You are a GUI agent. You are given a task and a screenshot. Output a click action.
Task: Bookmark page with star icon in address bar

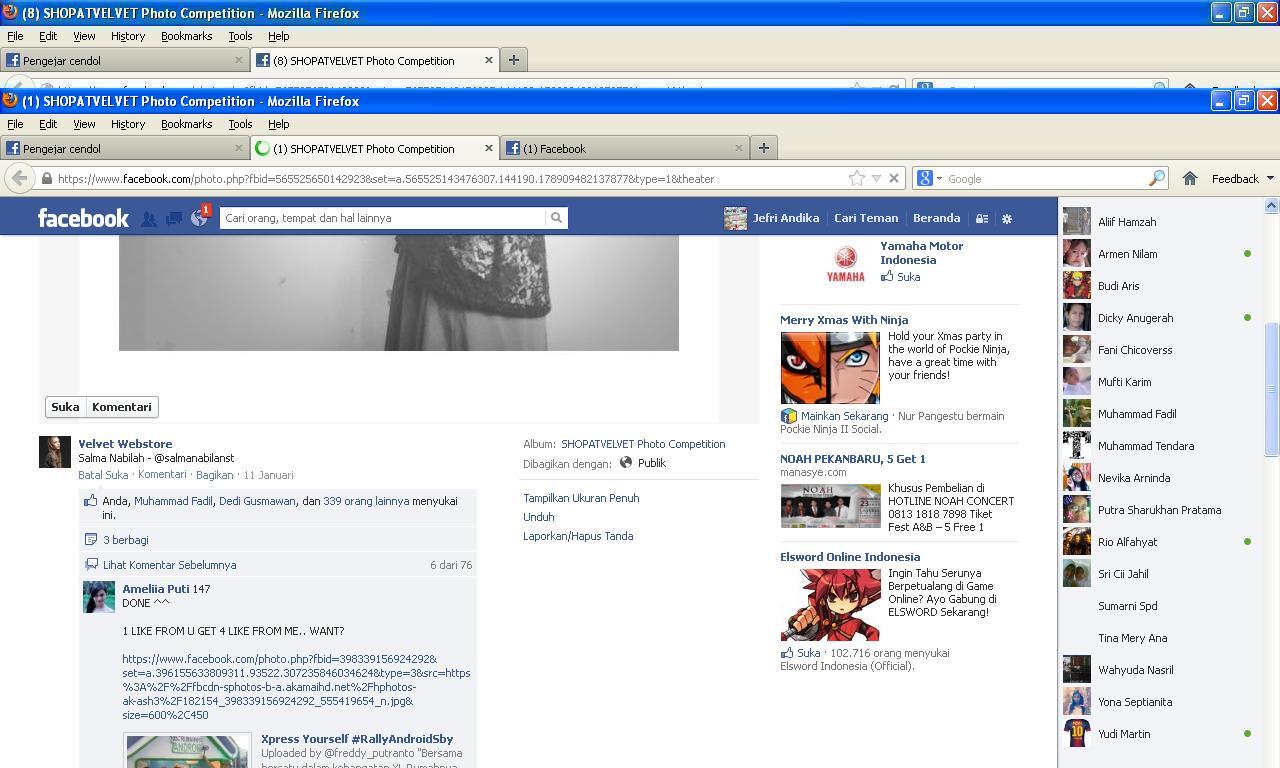click(856, 179)
